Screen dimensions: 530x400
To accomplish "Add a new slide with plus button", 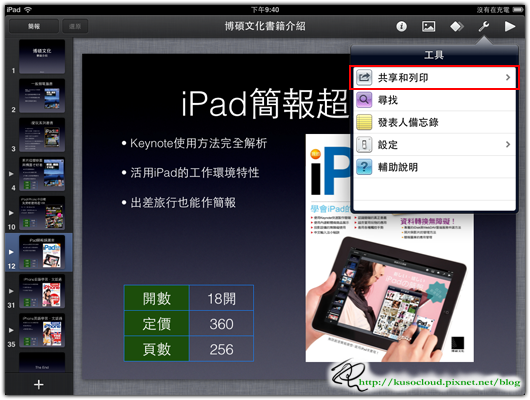I will [x=39, y=384].
